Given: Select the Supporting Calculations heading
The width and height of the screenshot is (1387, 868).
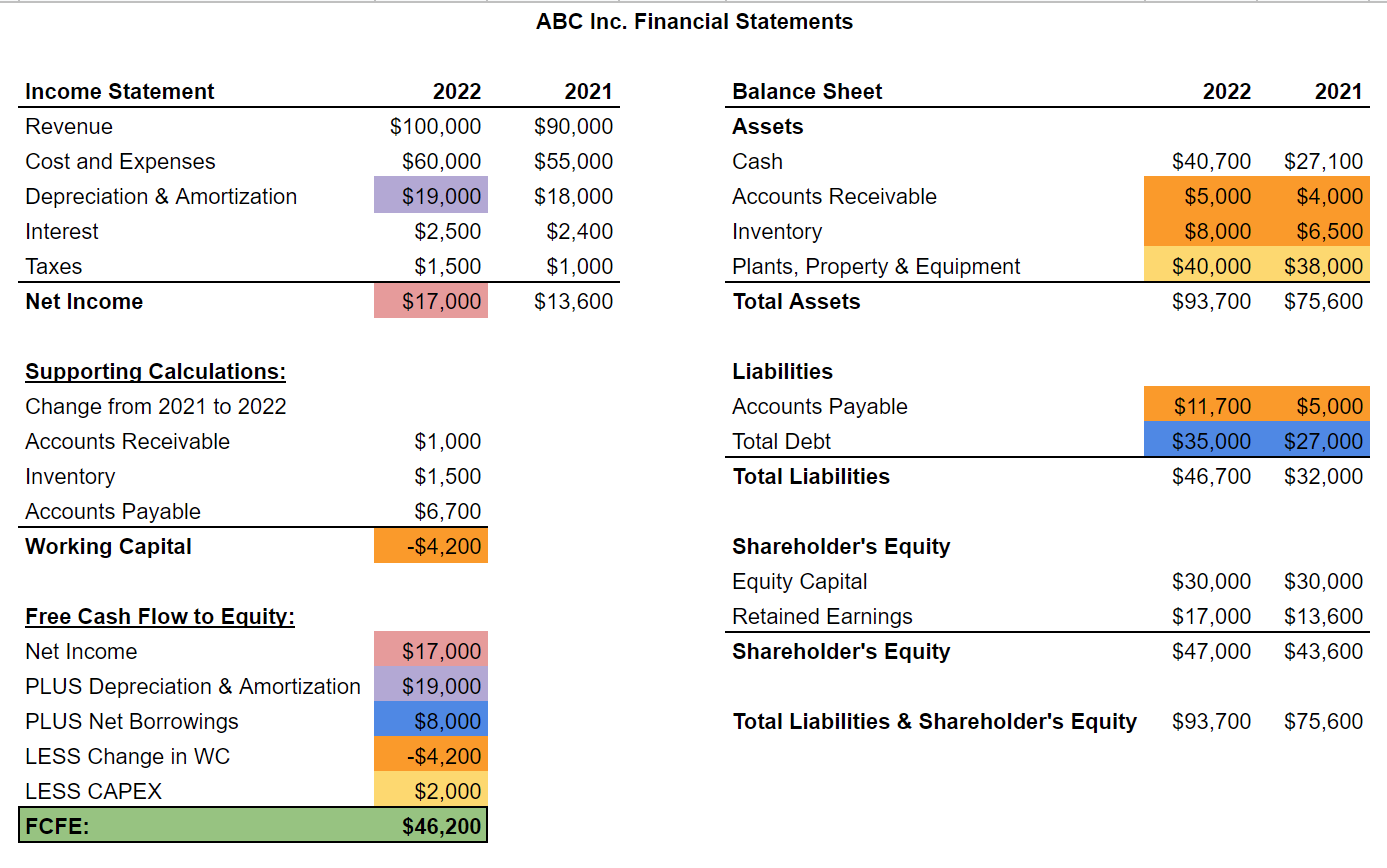Looking at the screenshot, I should pos(155,372).
